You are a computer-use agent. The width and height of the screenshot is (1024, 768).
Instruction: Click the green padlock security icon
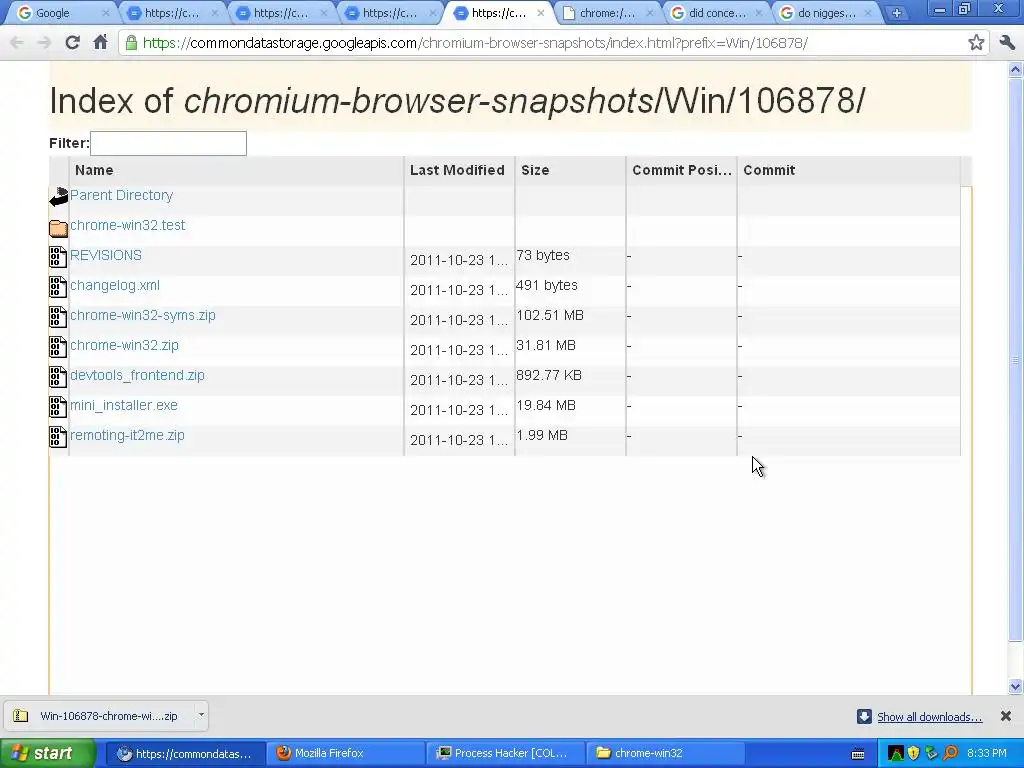131,43
